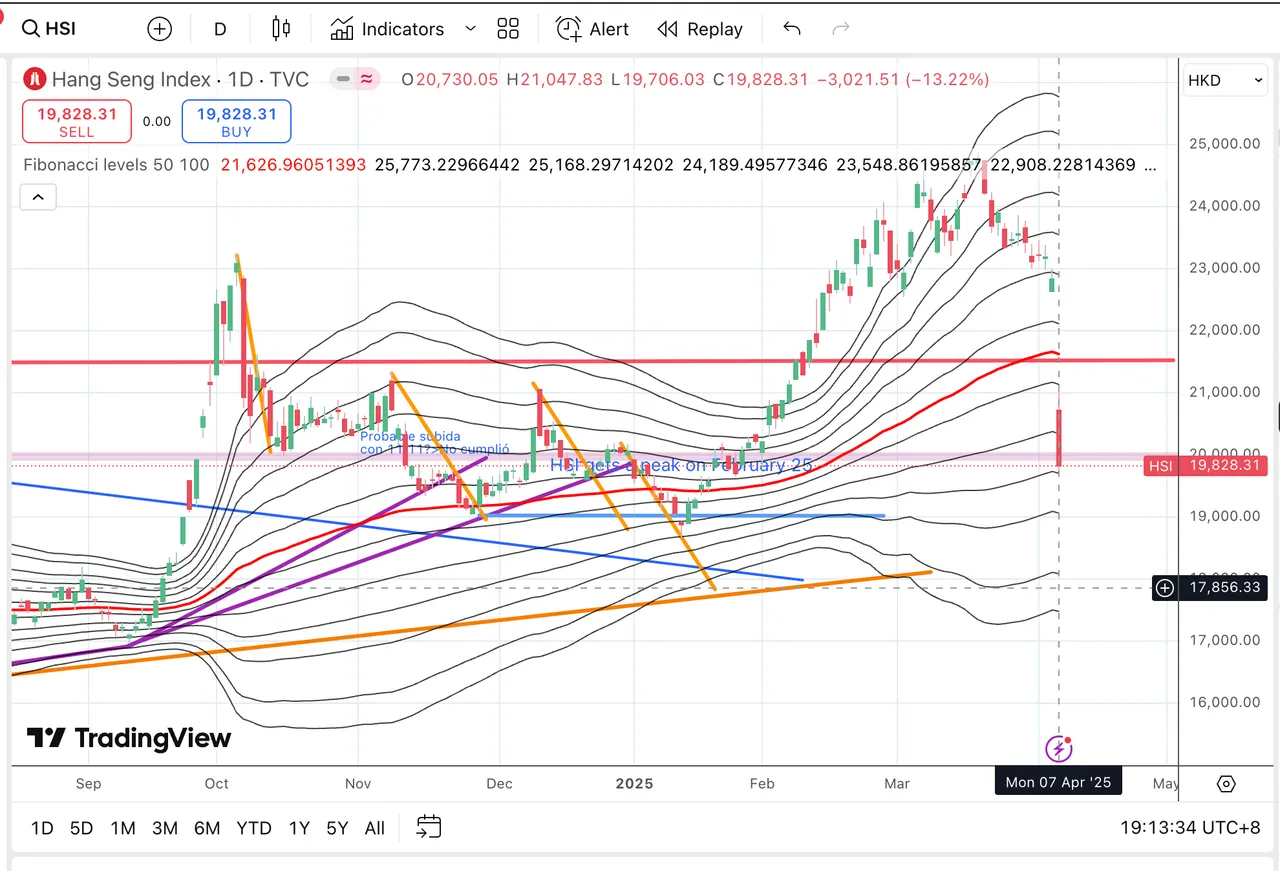Image resolution: width=1280 pixels, height=871 pixels.
Task: Expand the indicators favorites dropdown arrow
Action: coord(470,29)
